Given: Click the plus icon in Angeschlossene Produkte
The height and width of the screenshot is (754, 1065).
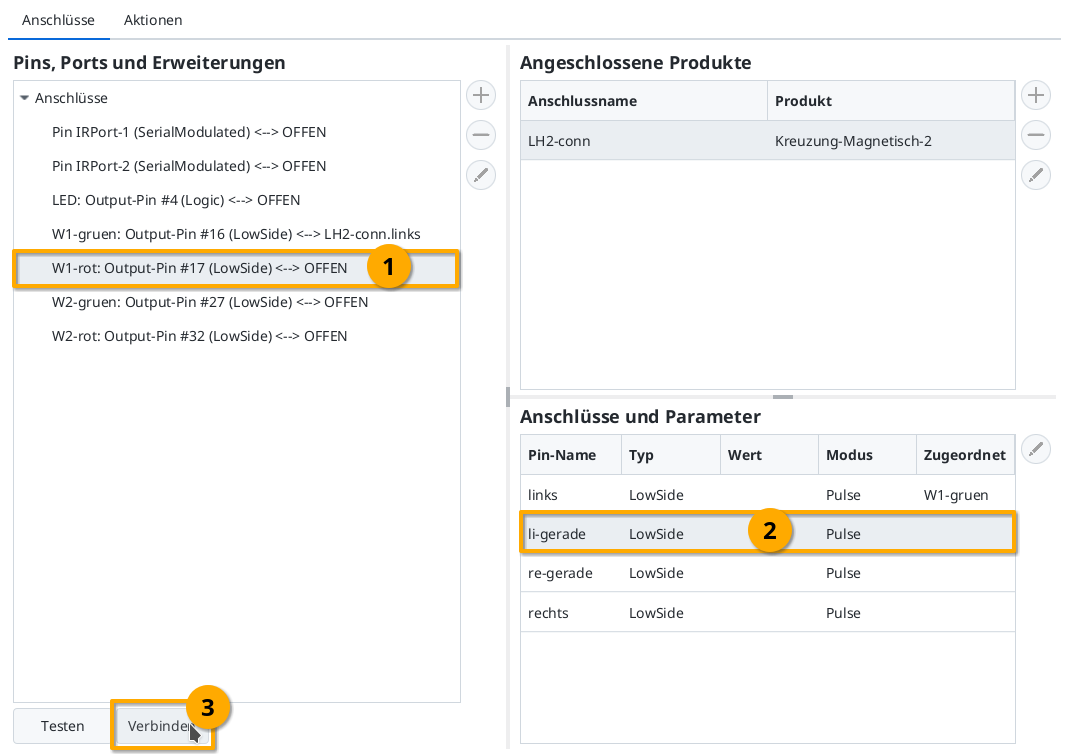Looking at the screenshot, I should pyautogui.click(x=1036, y=95).
